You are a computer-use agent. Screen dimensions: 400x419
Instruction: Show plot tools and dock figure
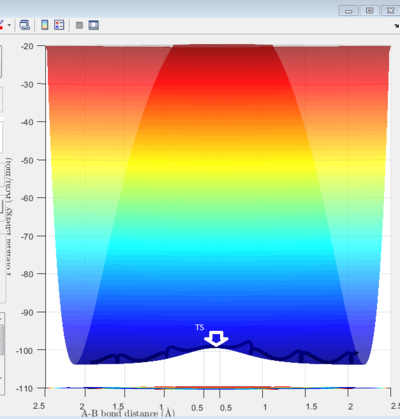[x=94, y=25]
